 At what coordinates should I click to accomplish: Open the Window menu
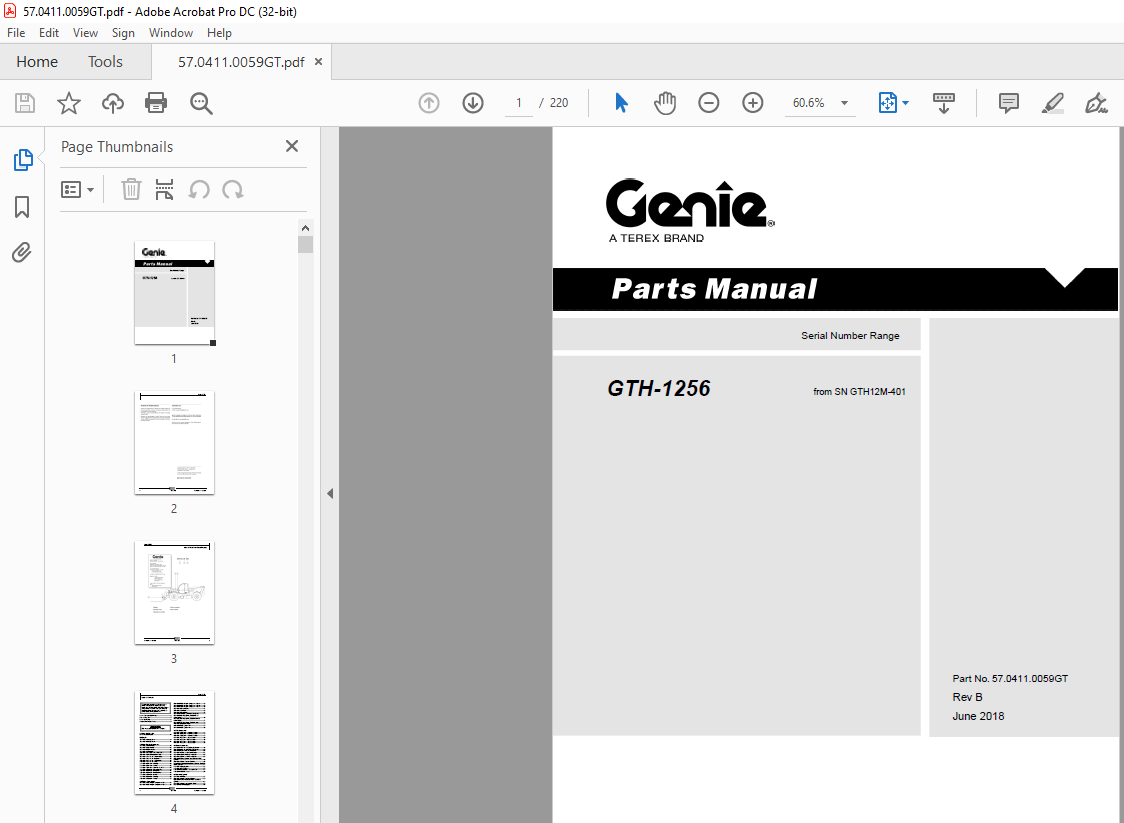coord(171,33)
